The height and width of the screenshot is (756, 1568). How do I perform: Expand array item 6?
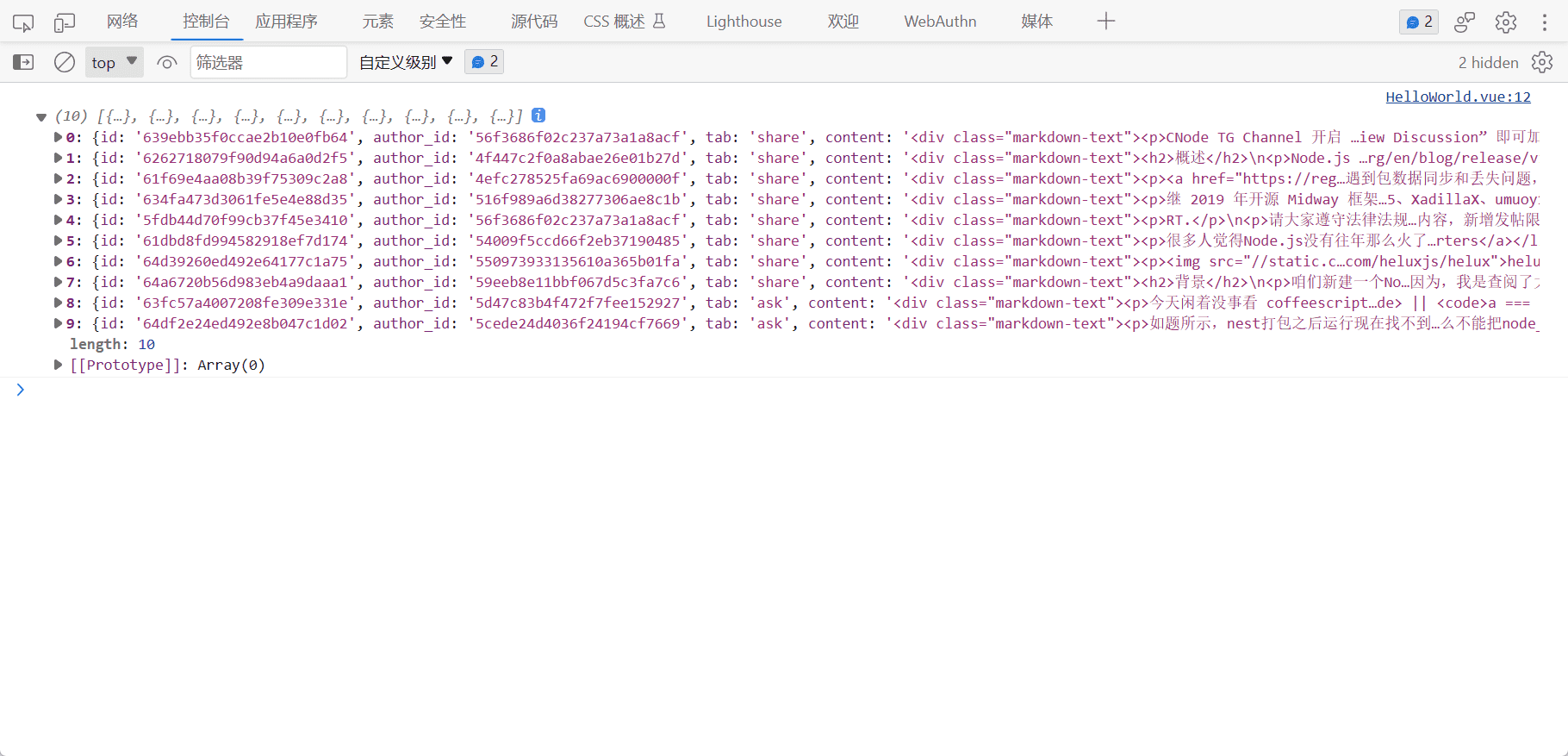[x=58, y=261]
